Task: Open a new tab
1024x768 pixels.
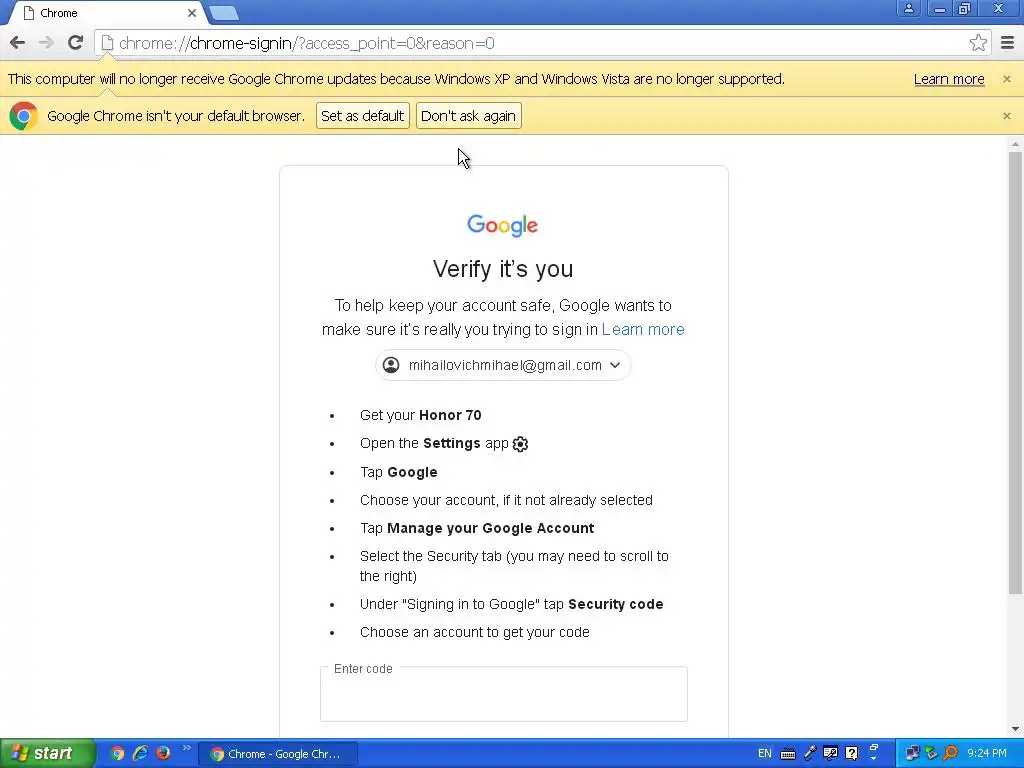Action: [224, 13]
